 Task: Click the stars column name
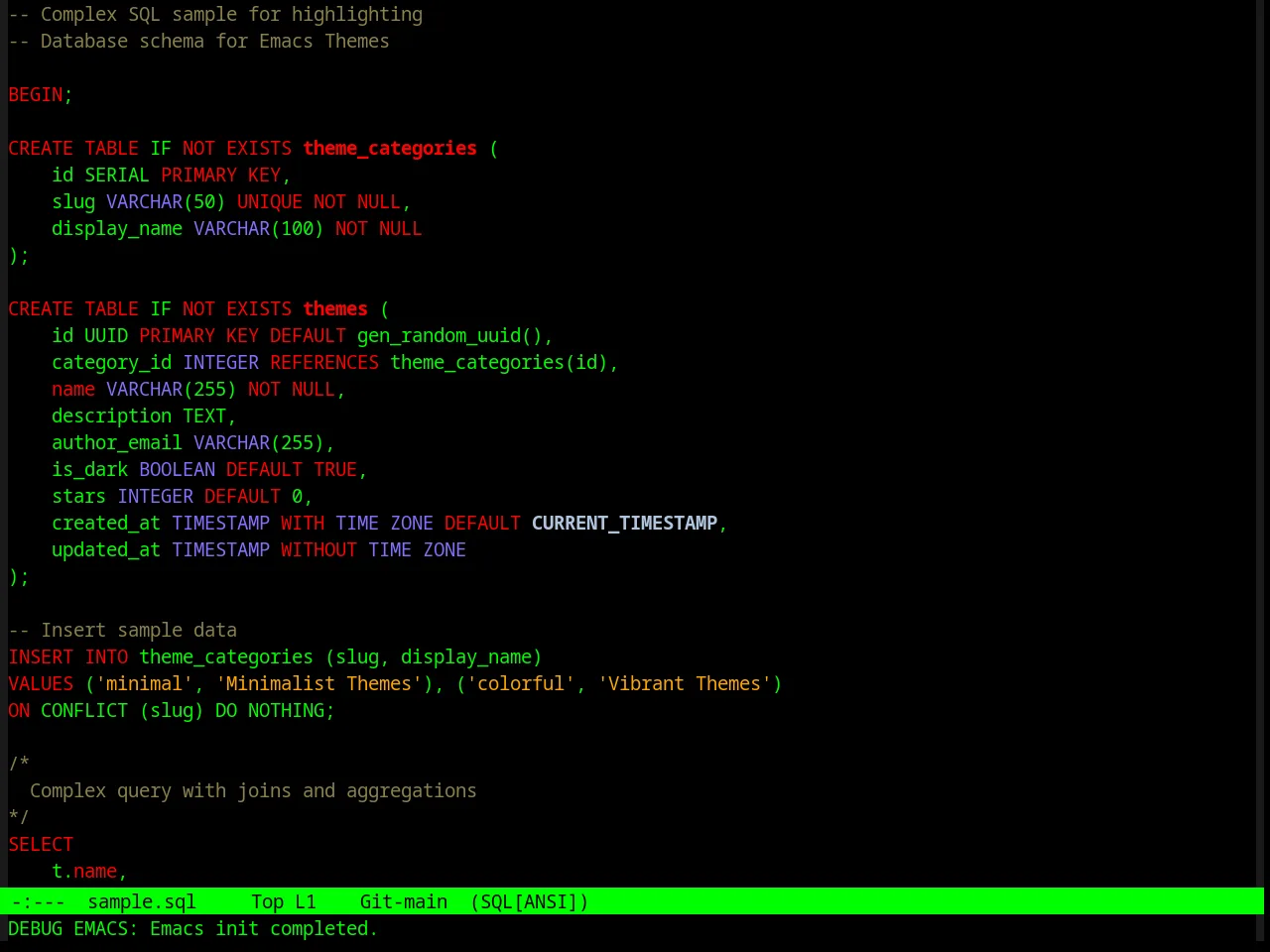coord(79,496)
